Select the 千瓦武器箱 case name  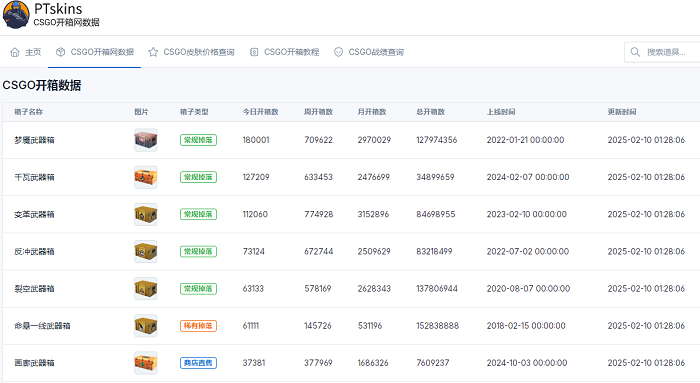point(34,177)
